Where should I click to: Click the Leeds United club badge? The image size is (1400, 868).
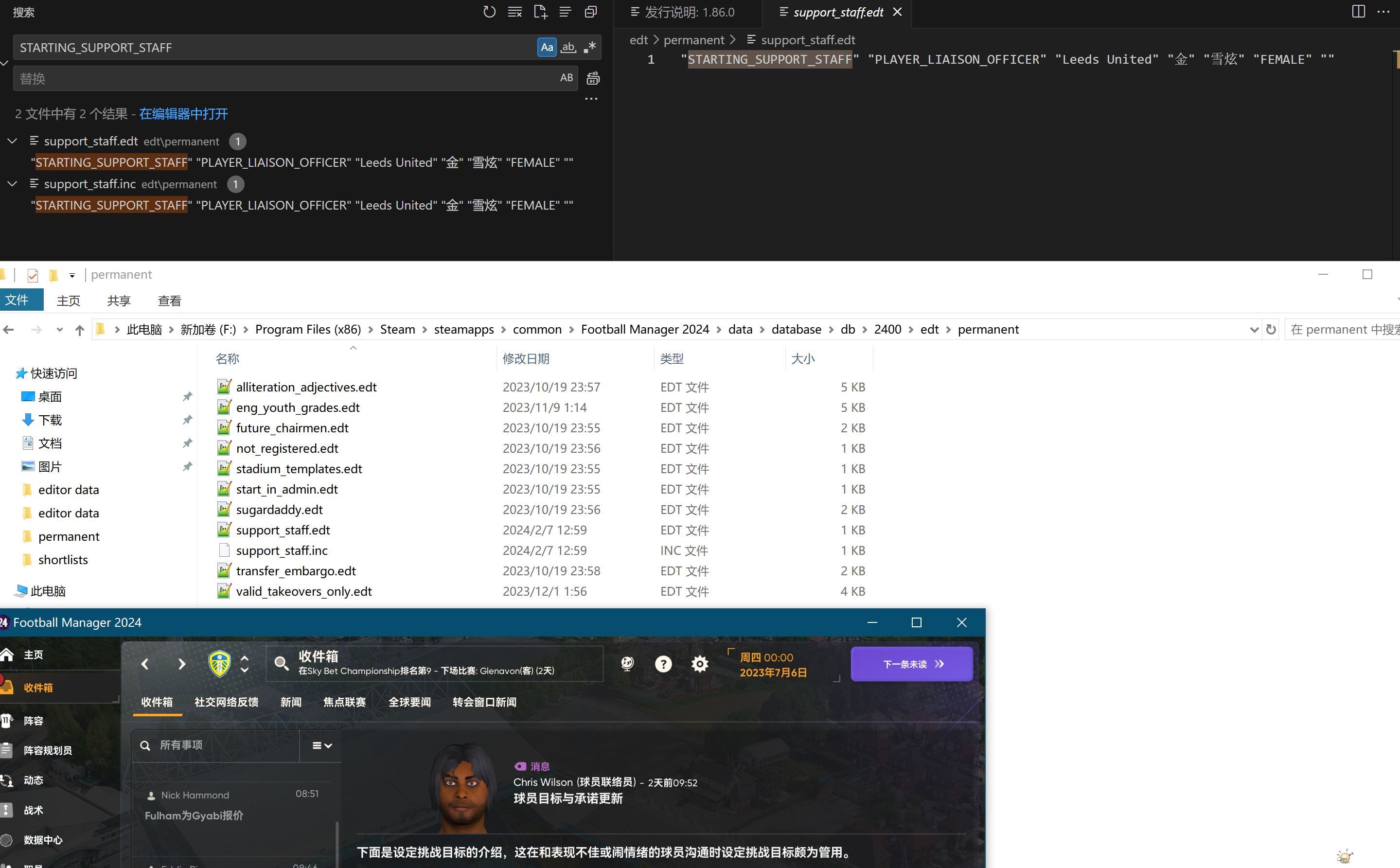coord(219,664)
